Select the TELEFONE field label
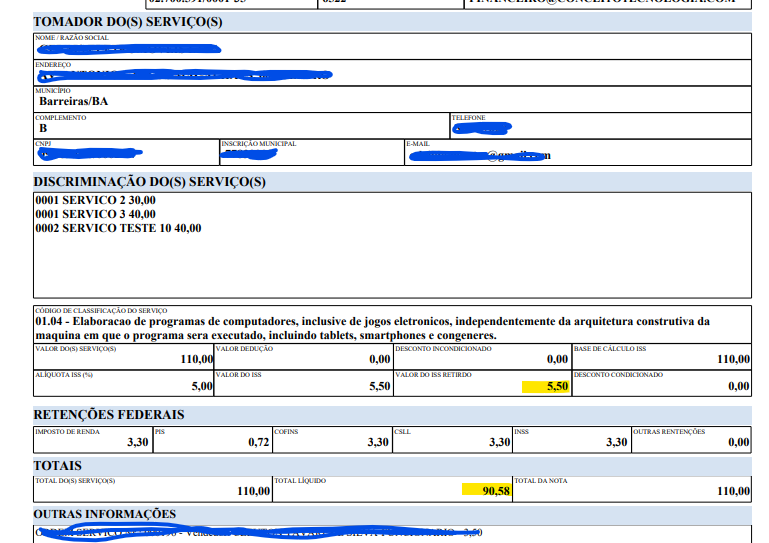The image size is (769, 543). pos(468,118)
